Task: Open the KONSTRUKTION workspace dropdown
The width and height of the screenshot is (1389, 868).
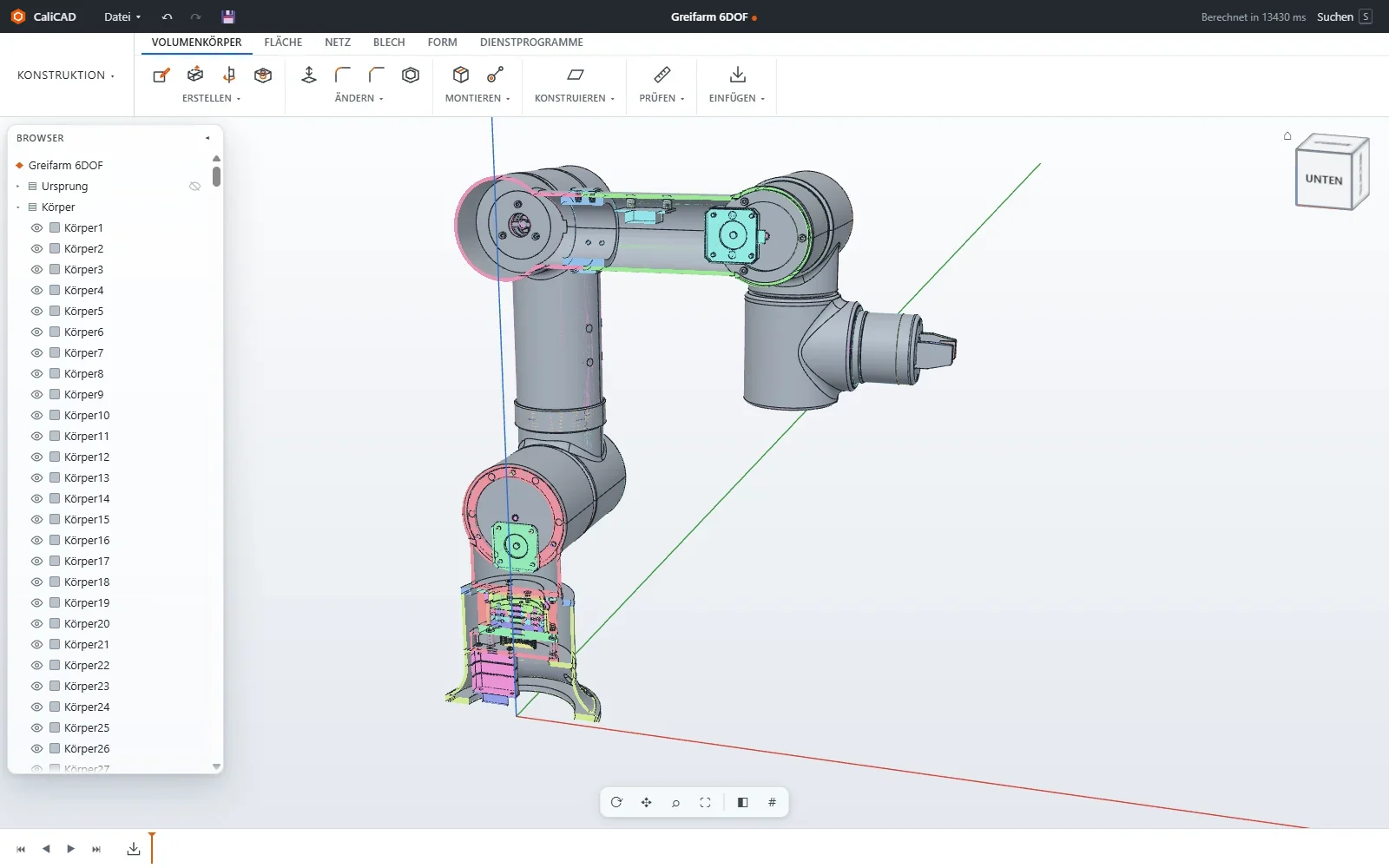Action: tap(66, 76)
